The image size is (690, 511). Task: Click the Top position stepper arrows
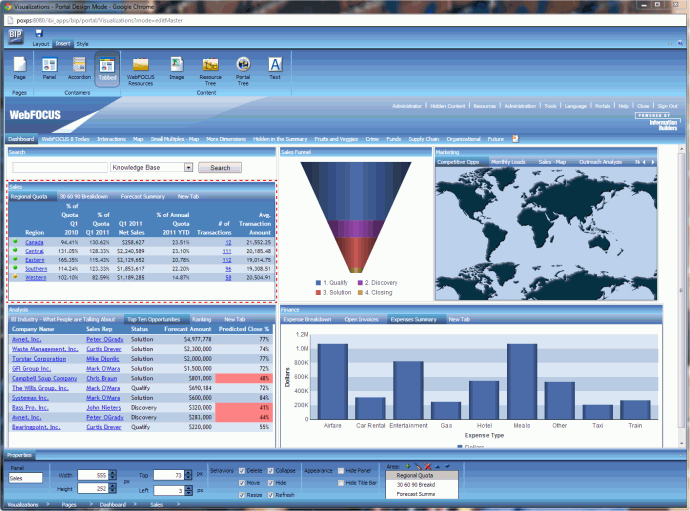(x=188, y=475)
